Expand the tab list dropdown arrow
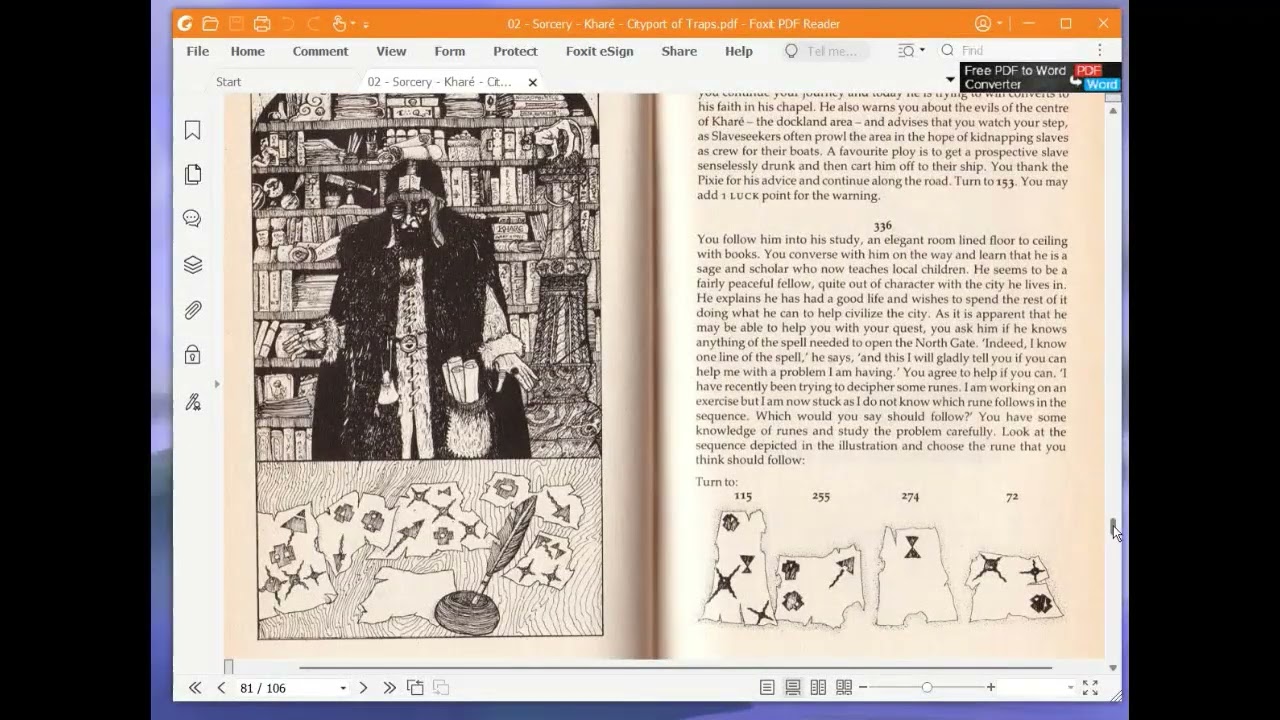1280x720 pixels. (x=950, y=79)
